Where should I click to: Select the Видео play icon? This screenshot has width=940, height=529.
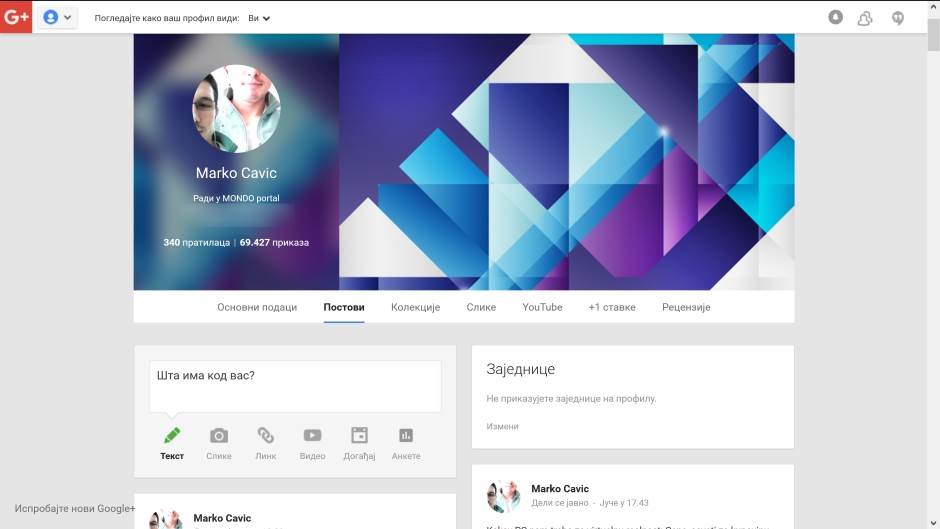[x=312, y=436]
